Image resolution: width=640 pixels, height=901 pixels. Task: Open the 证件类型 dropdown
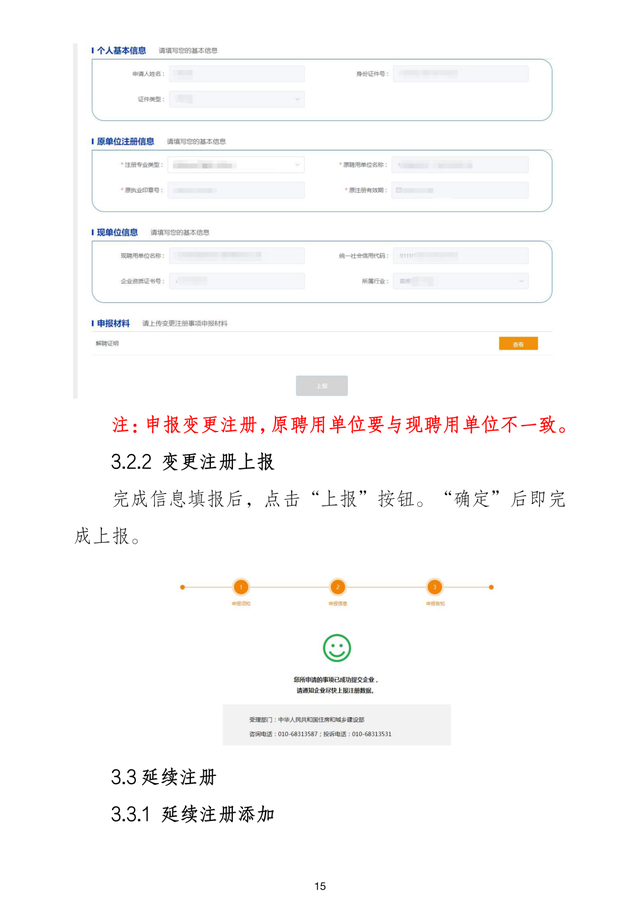(x=237, y=99)
